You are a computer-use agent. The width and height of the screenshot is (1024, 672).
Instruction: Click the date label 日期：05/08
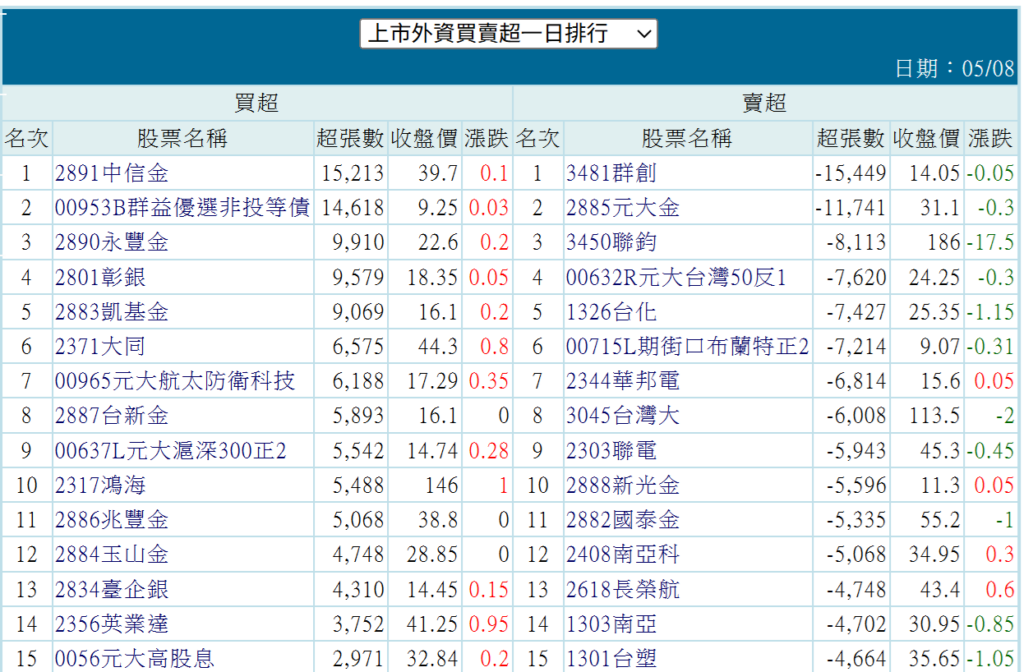tap(955, 69)
